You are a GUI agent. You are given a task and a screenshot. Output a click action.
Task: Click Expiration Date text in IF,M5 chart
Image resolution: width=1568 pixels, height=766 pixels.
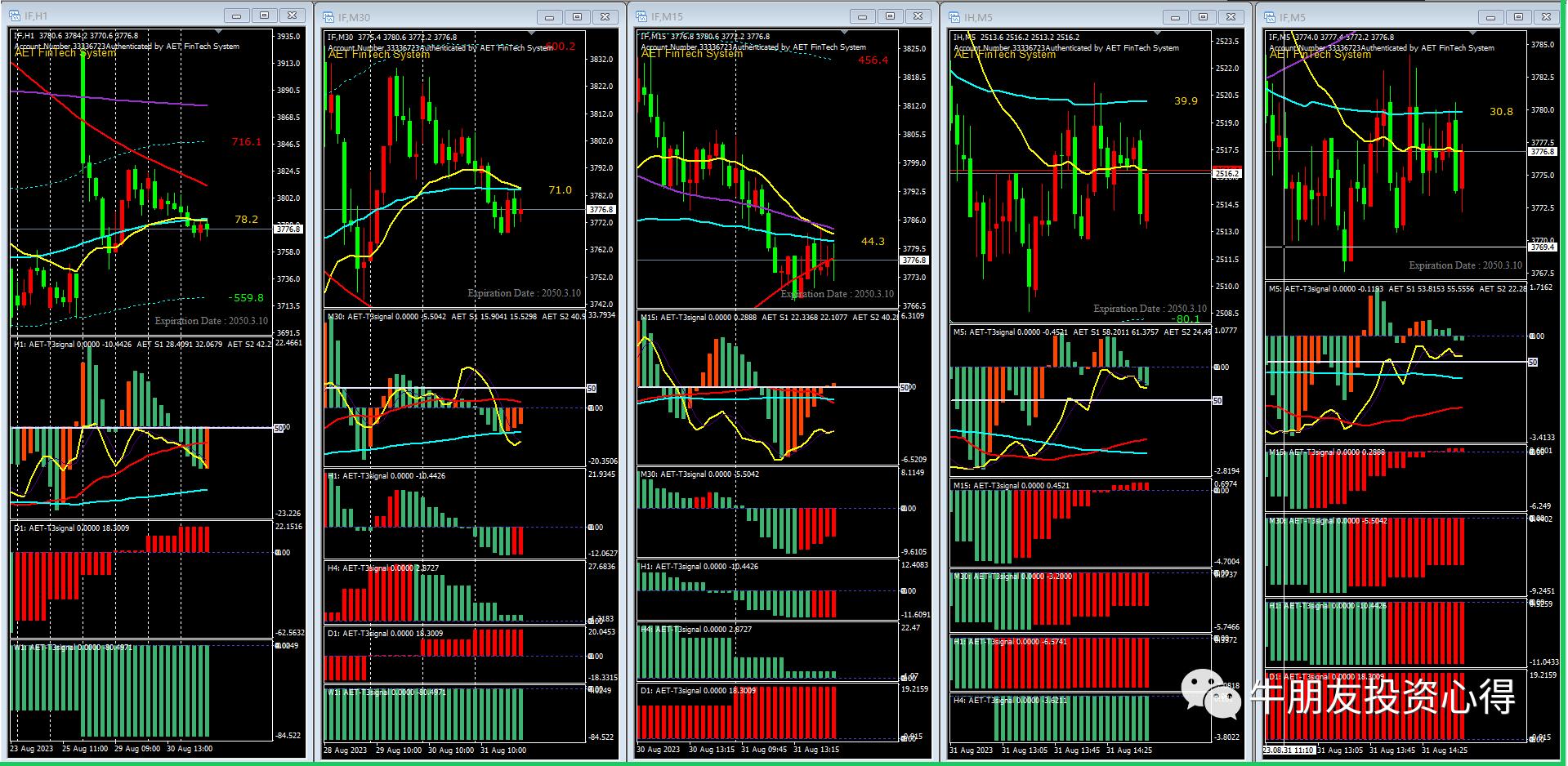[x=1466, y=265]
